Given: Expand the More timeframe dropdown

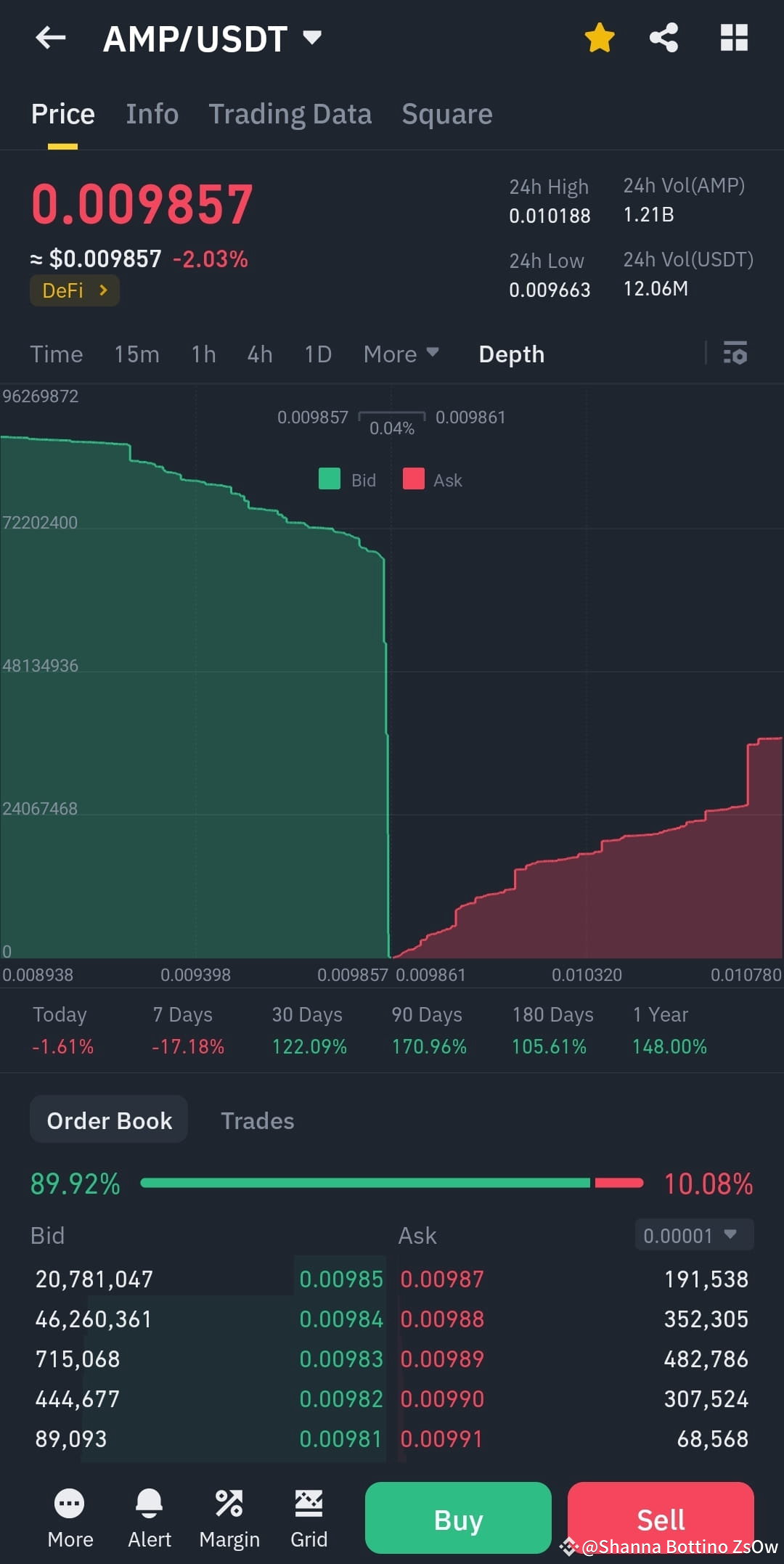Looking at the screenshot, I should (400, 354).
